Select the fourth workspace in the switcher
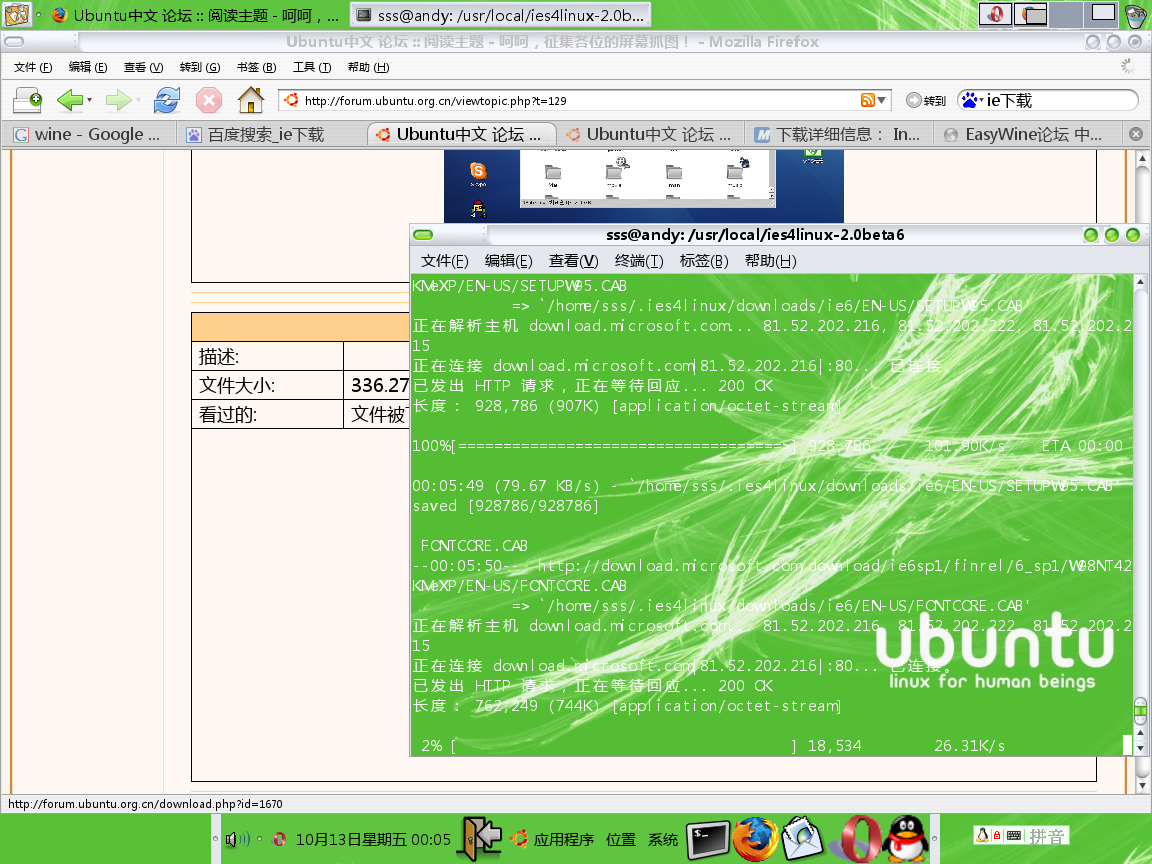Image resolution: width=1152 pixels, height=864 pixels. (x=1102, y=14)
